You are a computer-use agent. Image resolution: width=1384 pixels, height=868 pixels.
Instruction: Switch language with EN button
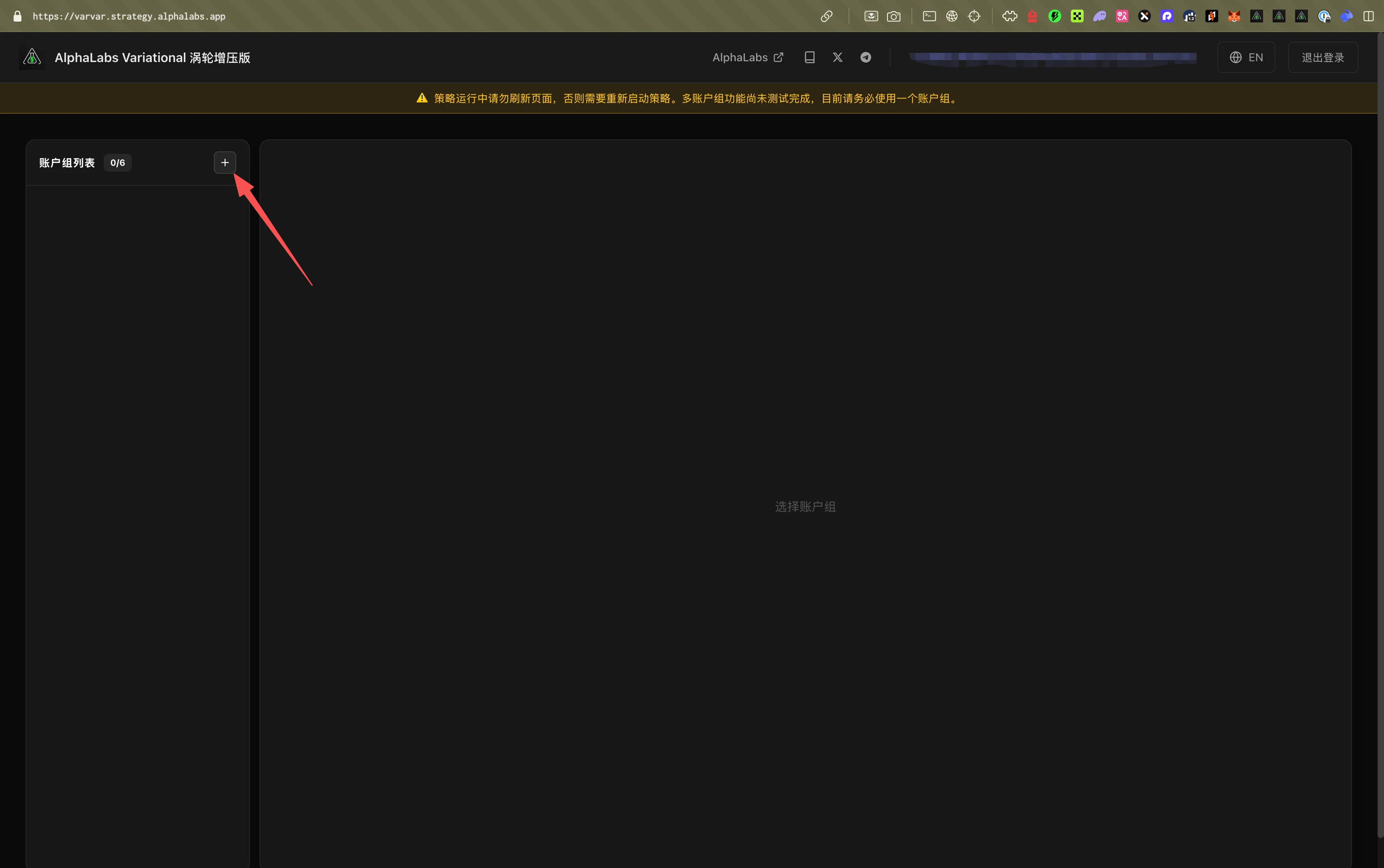(x=1246, y=57)
